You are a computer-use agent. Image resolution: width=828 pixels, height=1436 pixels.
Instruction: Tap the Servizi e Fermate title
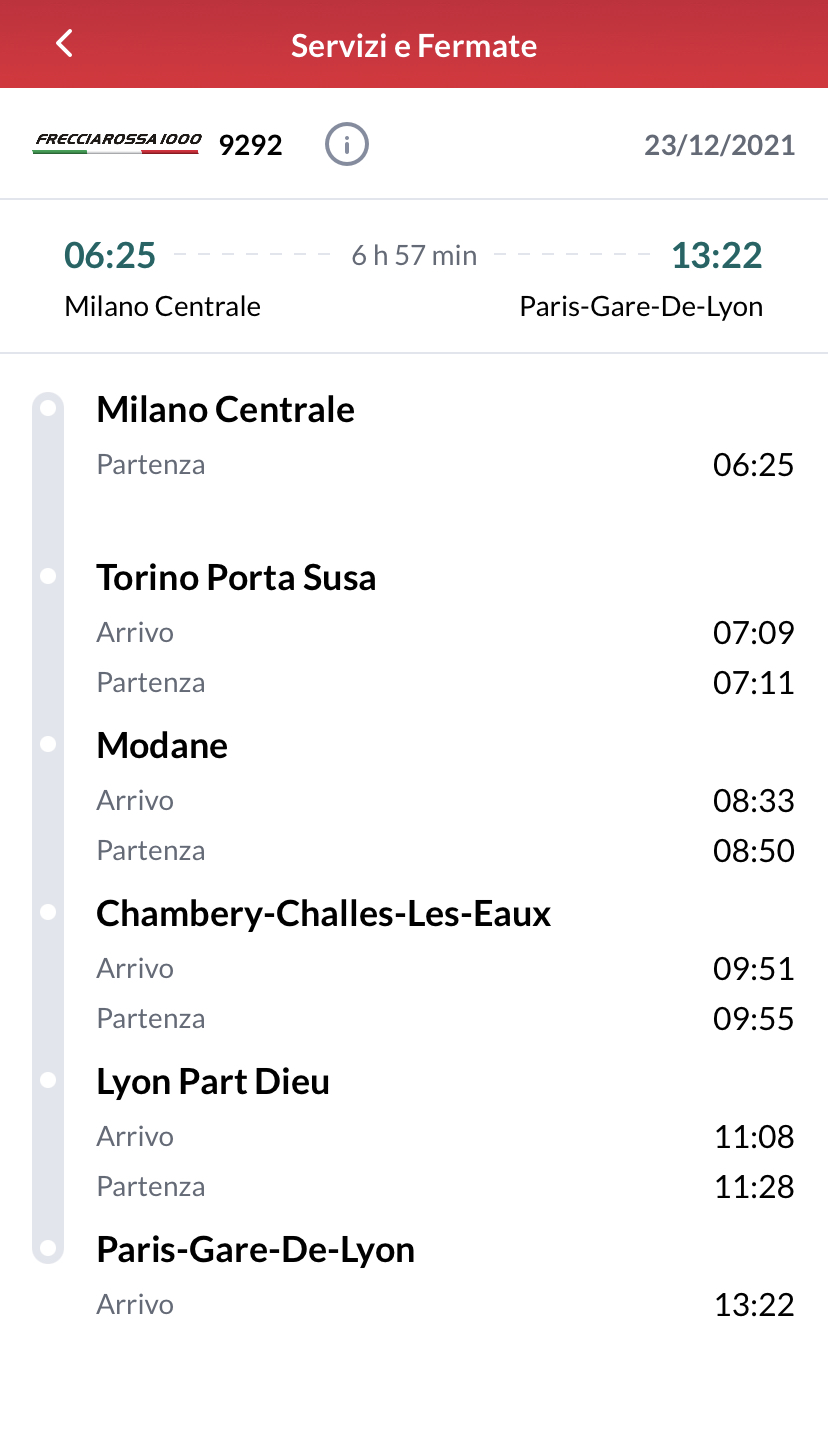pyautogui.click(x=414, y=46)
